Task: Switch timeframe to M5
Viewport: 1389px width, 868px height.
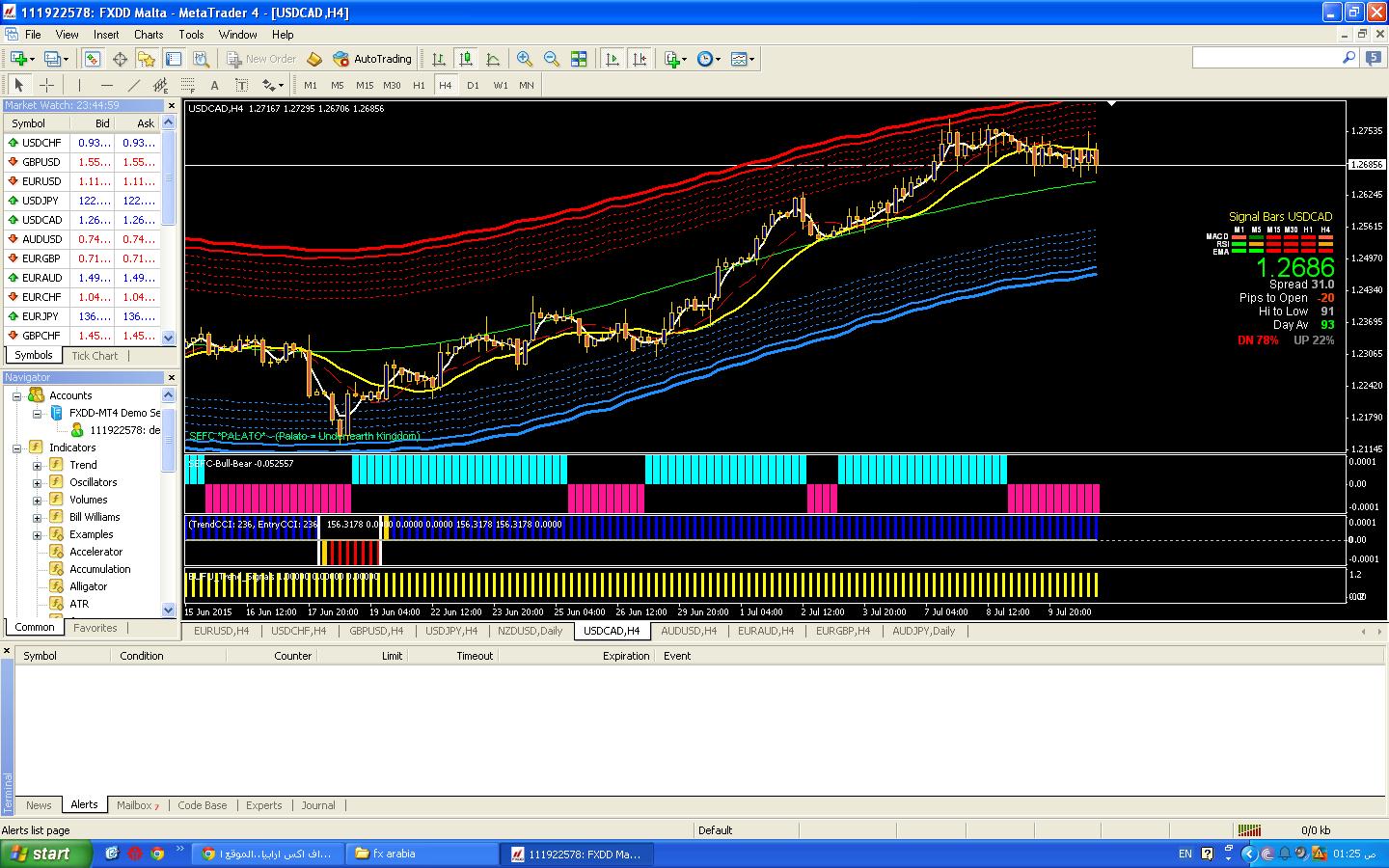Action: (338, 85)
